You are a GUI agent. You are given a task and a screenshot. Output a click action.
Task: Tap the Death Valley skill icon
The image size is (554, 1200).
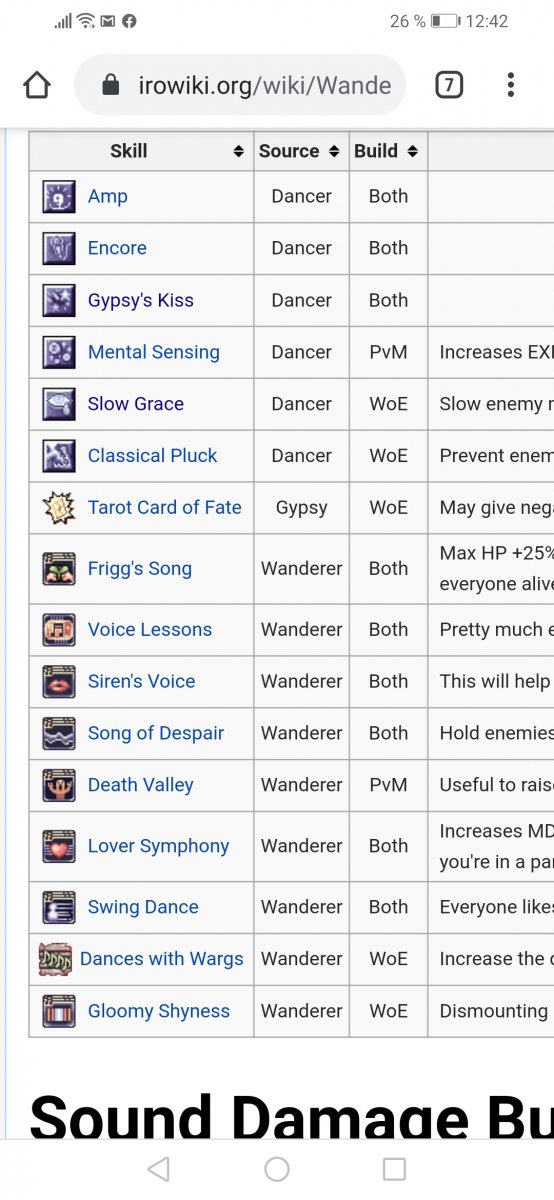coord(58,785)
